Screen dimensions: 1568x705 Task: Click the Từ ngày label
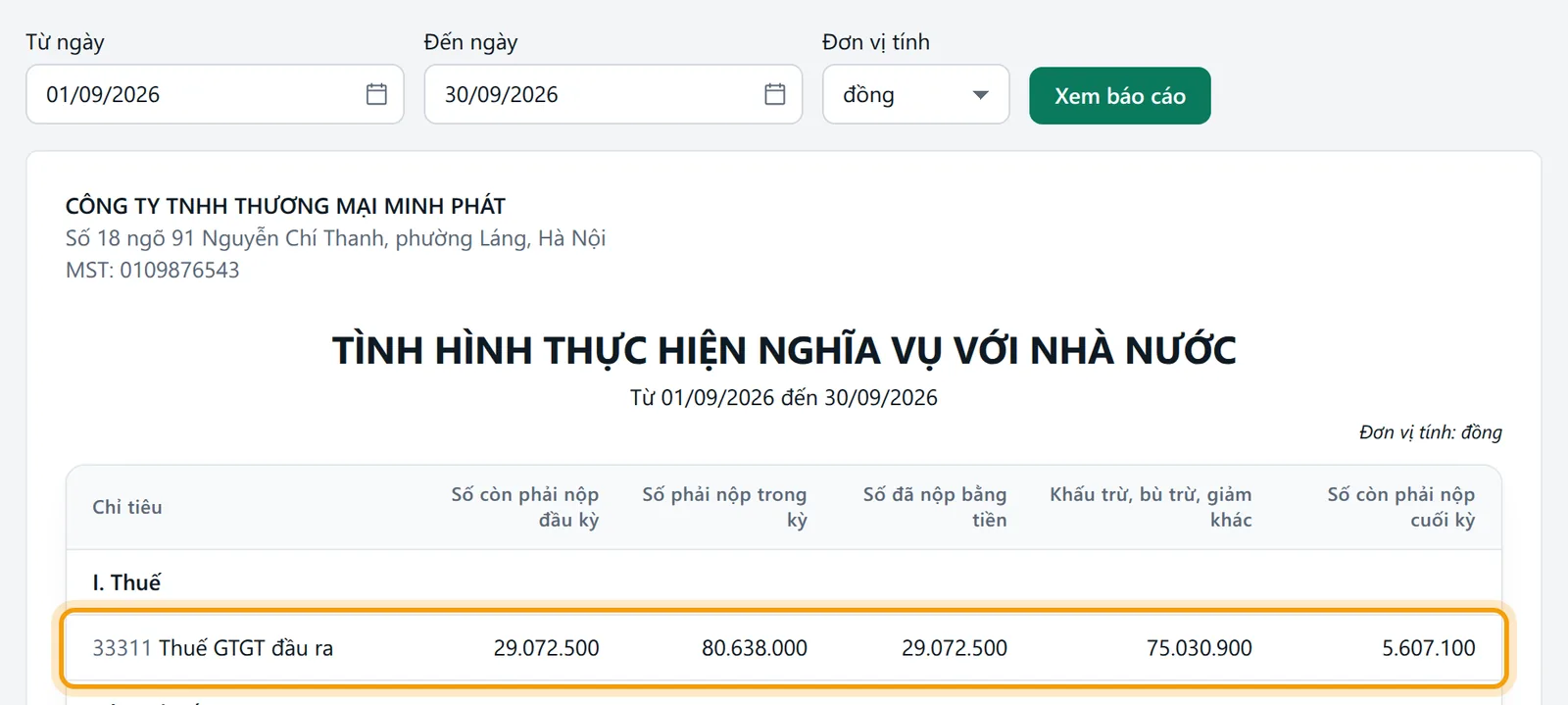coord(65,42)
